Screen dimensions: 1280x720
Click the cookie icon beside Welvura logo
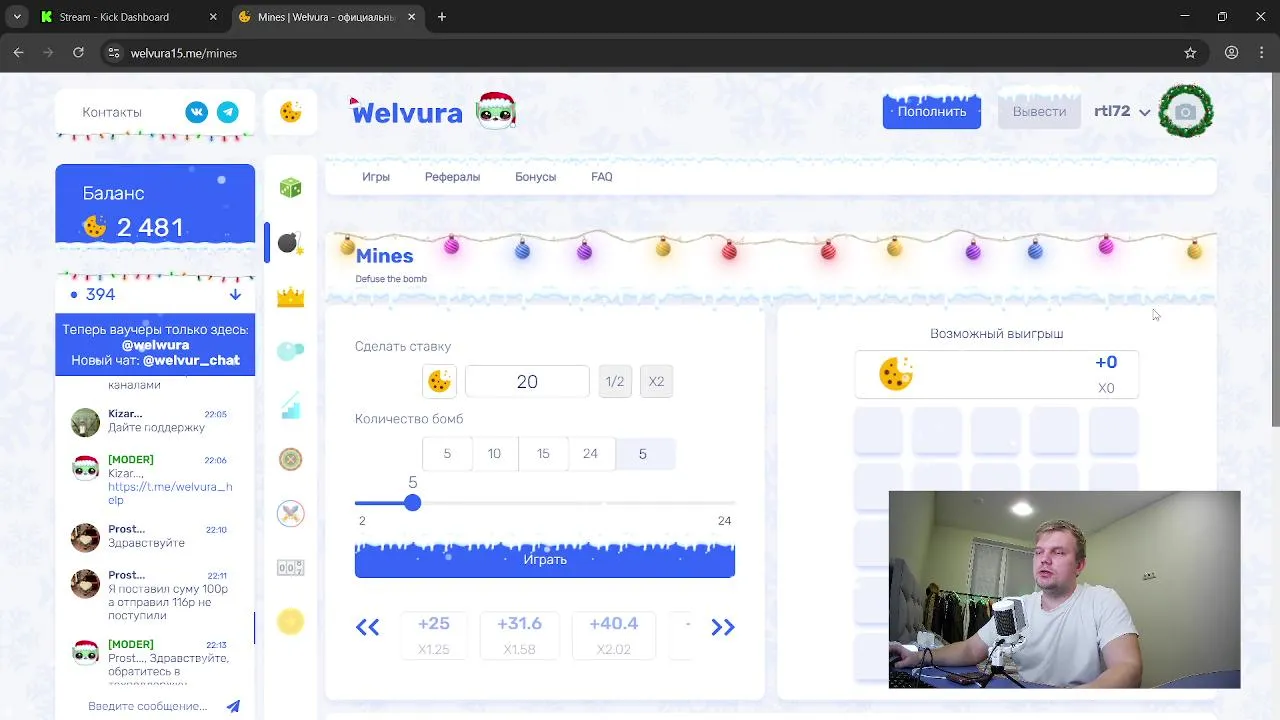[x=290, y=112]
